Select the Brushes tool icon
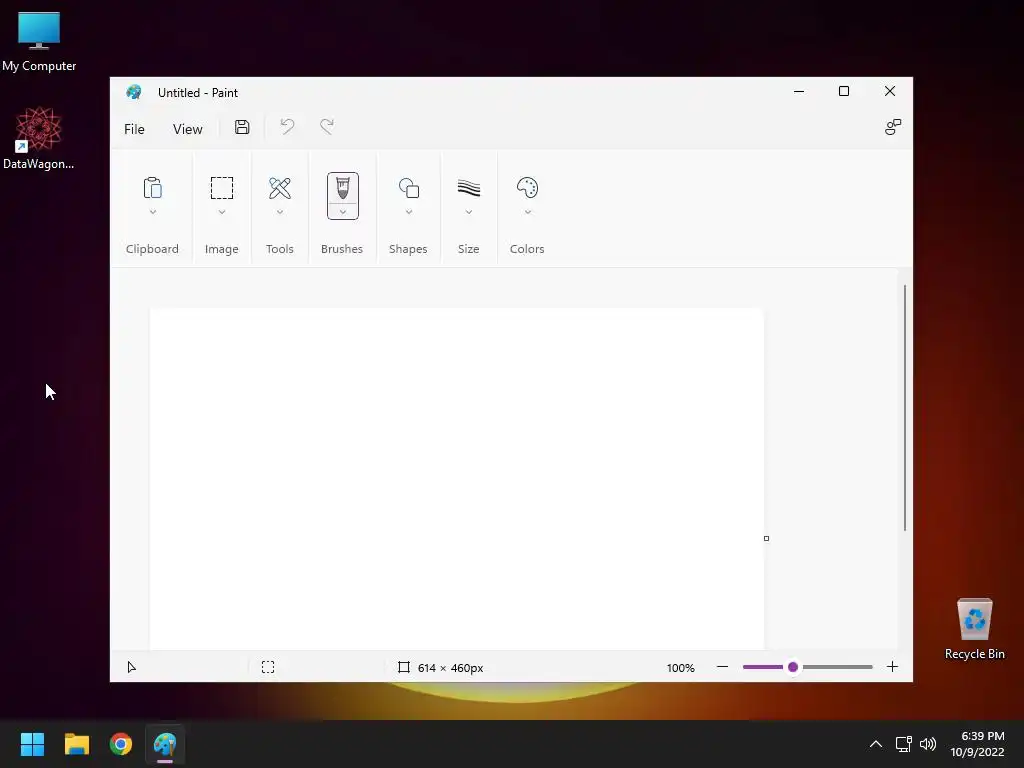The width and height of the screenshot is (1024, 768). pyautogui.click(x=343, y=187)
